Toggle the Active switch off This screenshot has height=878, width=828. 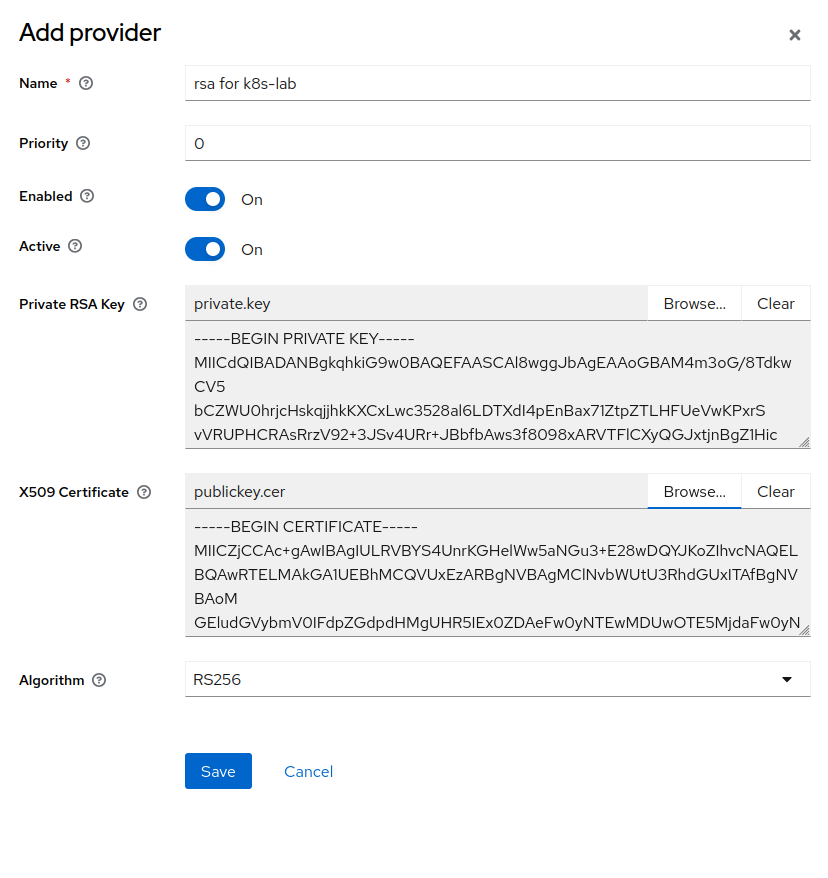click(205, 249)
